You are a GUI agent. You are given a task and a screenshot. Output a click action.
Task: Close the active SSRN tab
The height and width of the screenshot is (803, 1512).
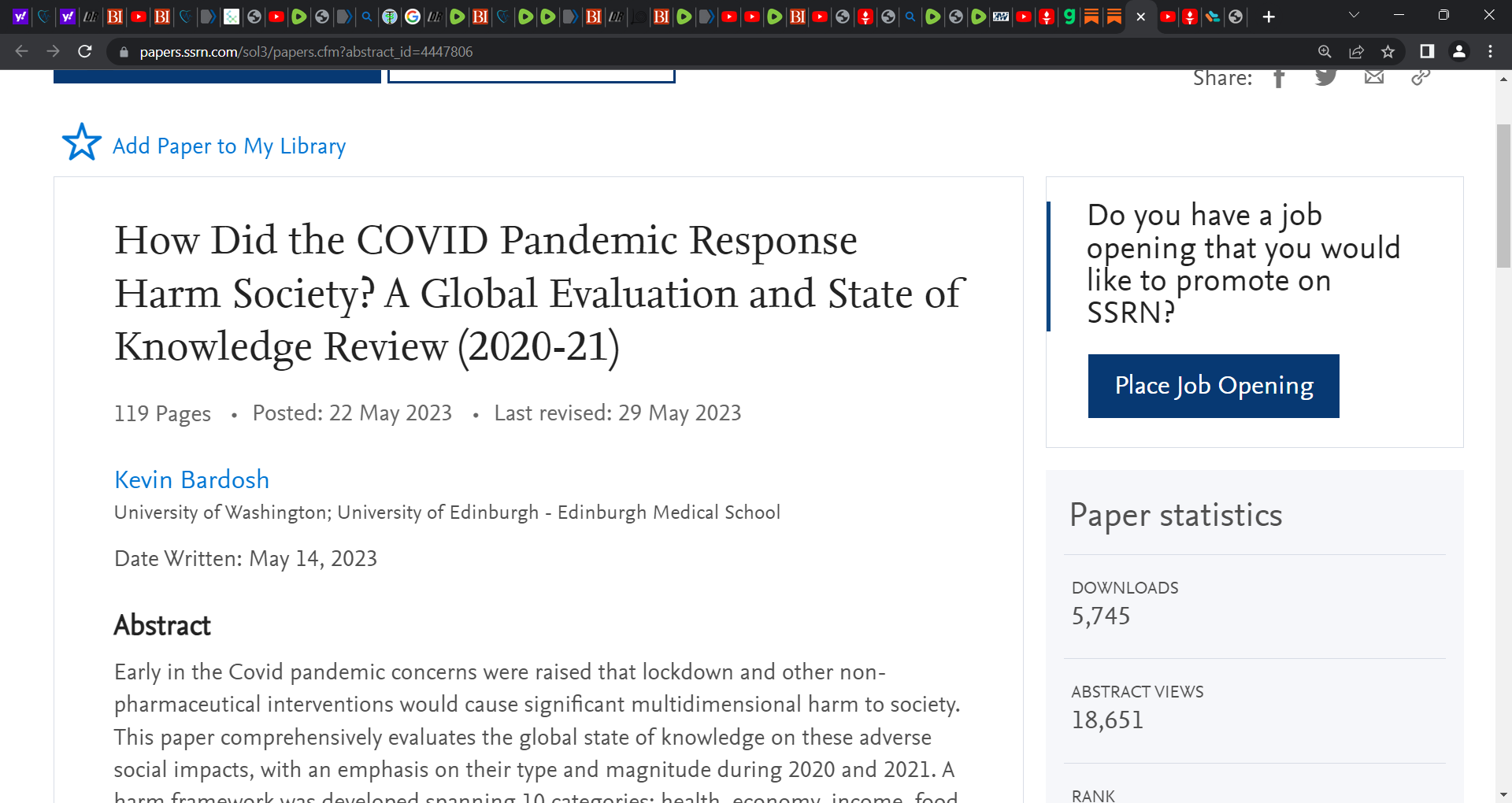pos(1140,17)
